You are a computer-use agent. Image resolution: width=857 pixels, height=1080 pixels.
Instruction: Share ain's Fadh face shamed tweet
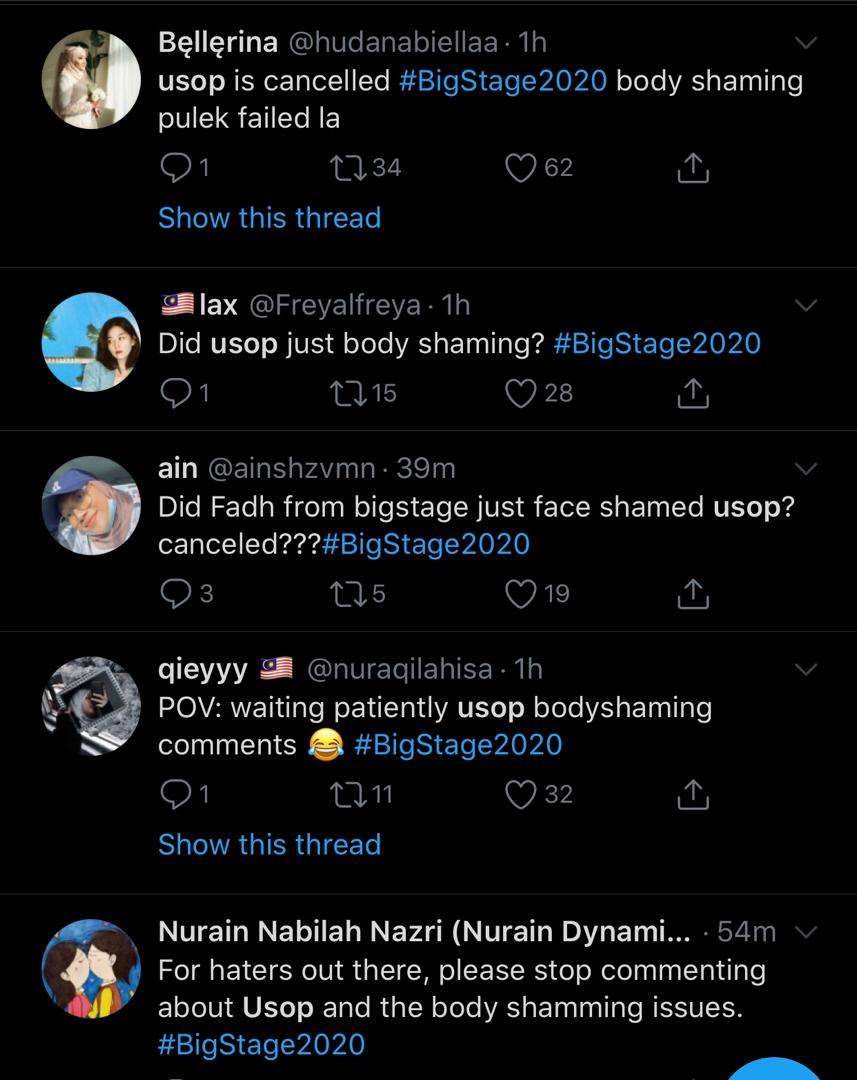(693, 594)
